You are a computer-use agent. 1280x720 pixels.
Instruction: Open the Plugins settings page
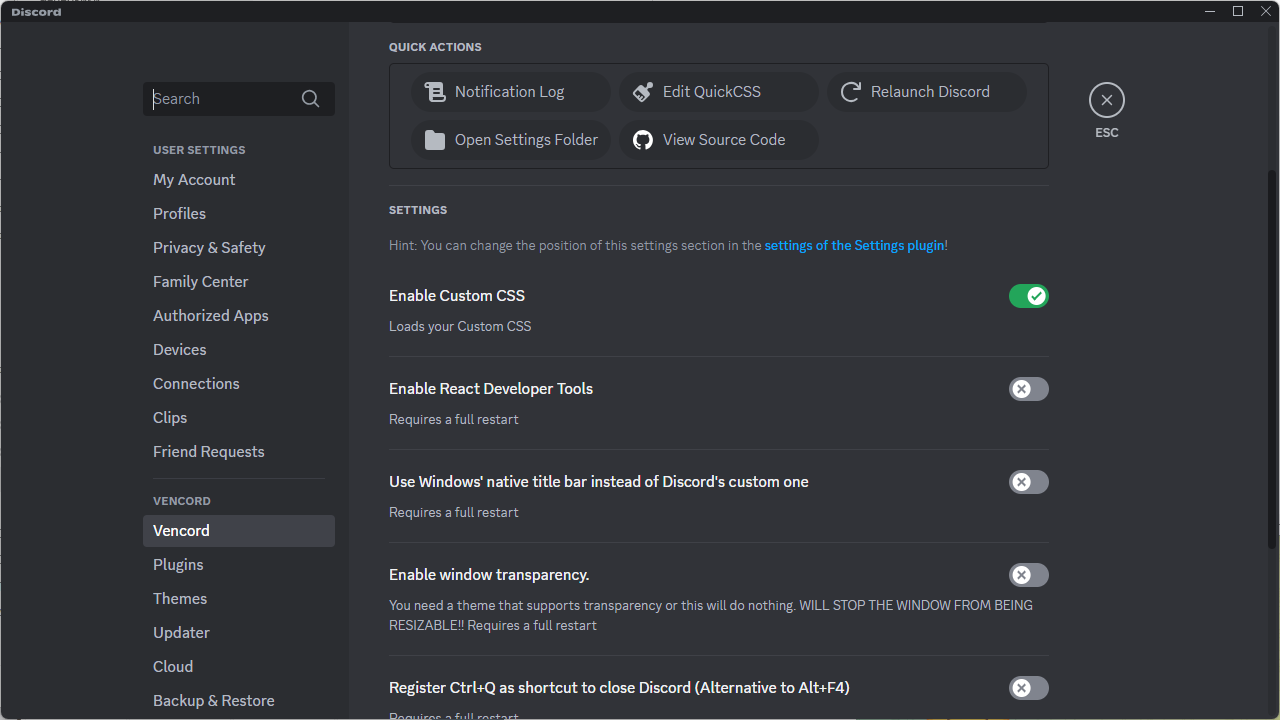tap(178, 565)
